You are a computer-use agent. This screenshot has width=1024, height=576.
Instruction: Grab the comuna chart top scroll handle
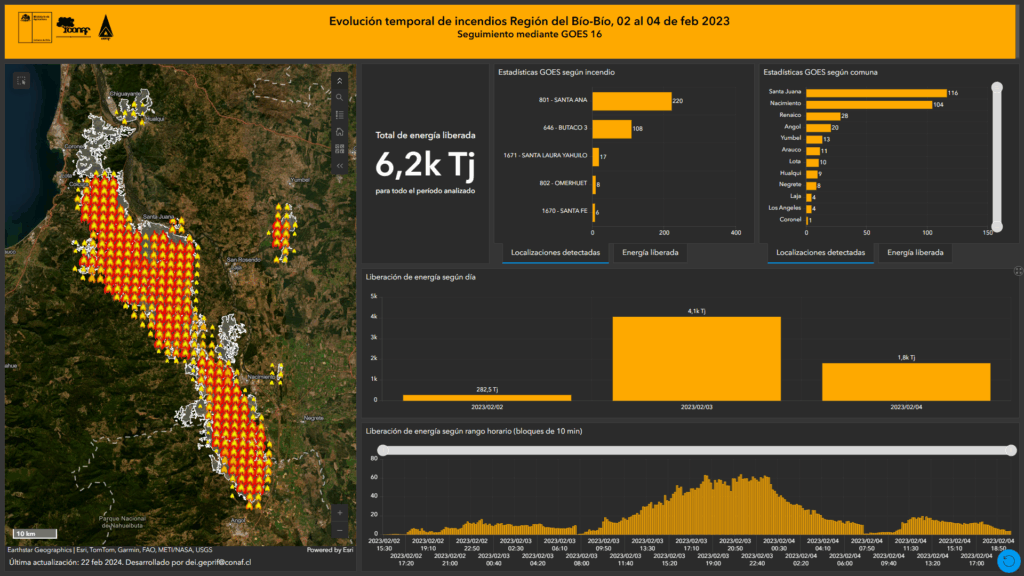996,88
